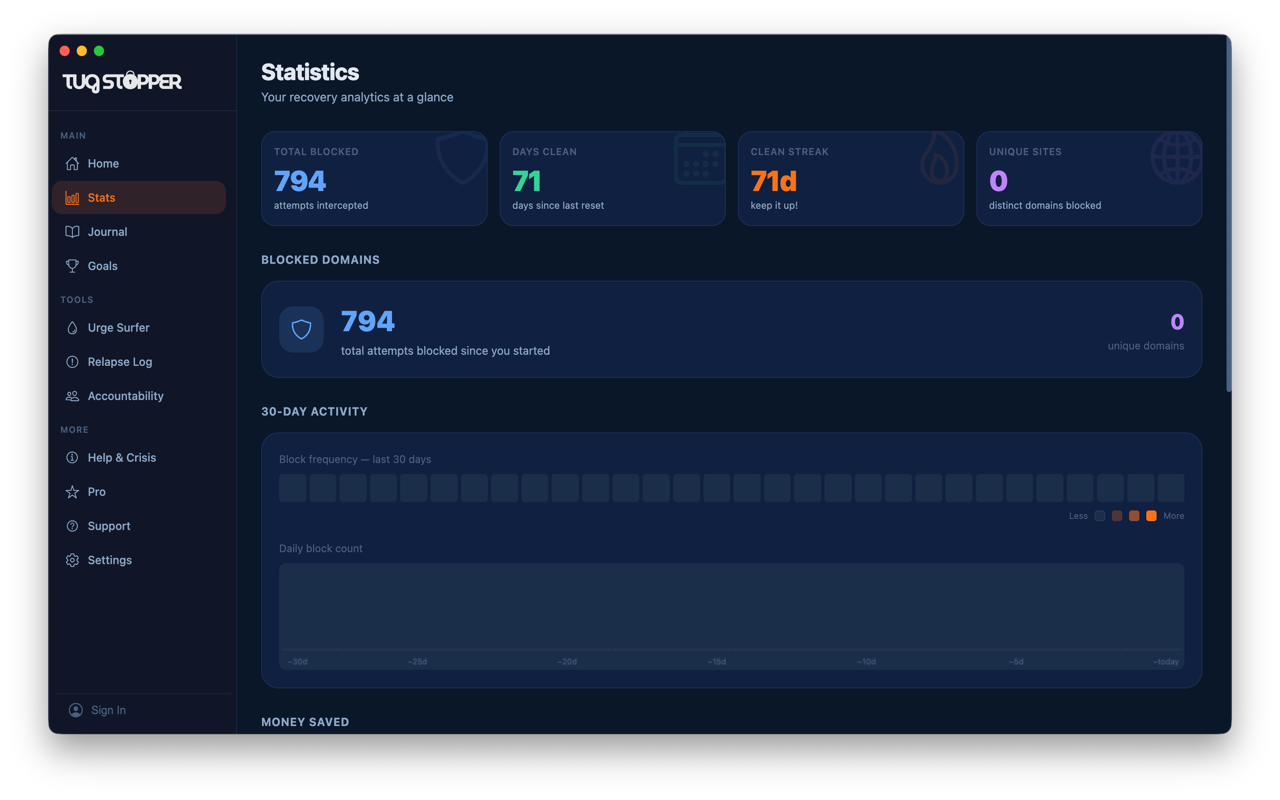Viewport: 1280px width, 800px height.
Task: Open Settings with the gear icon
Action: click(x=72, y=560)
